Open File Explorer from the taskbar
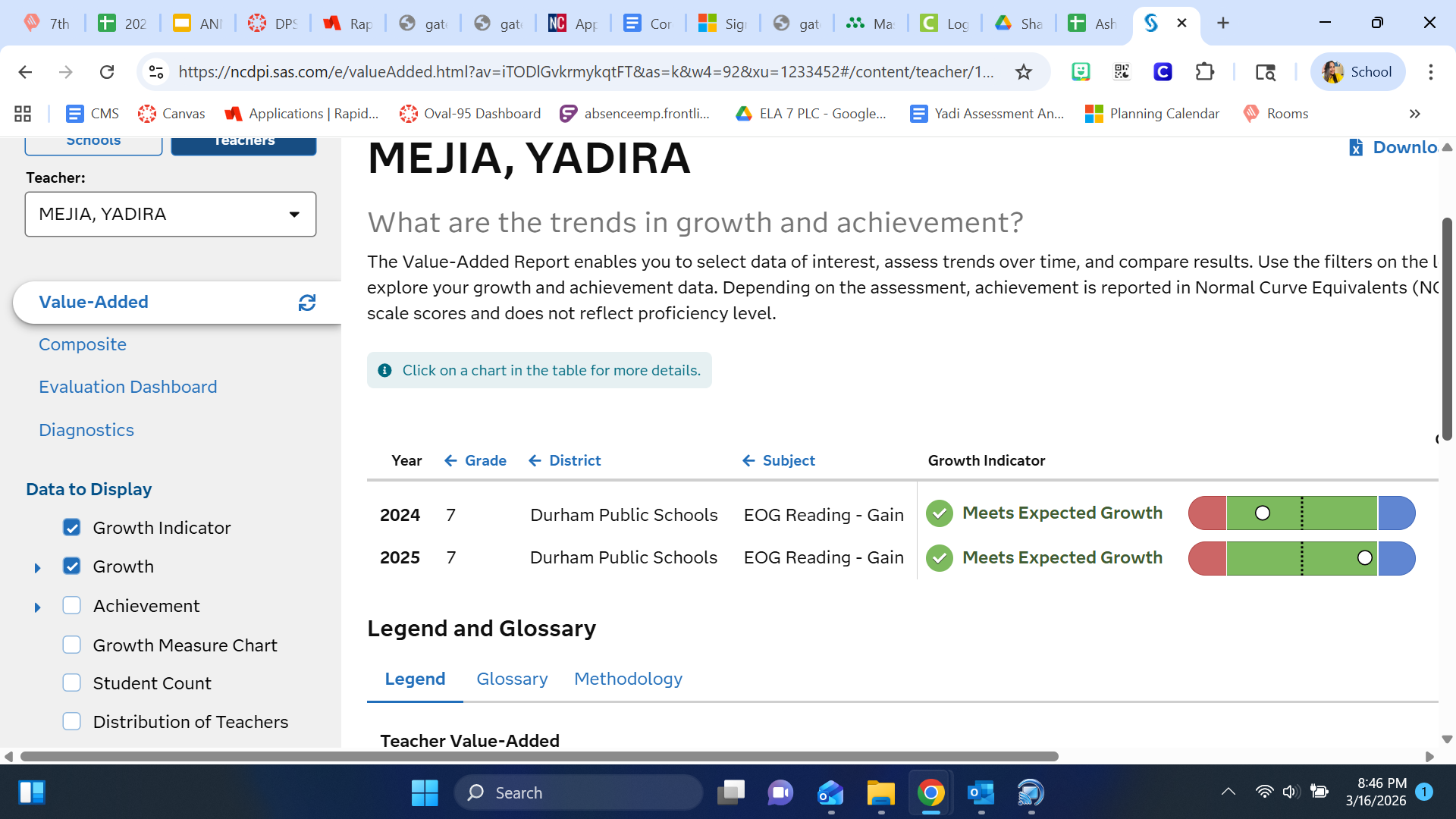 [880, 793]
